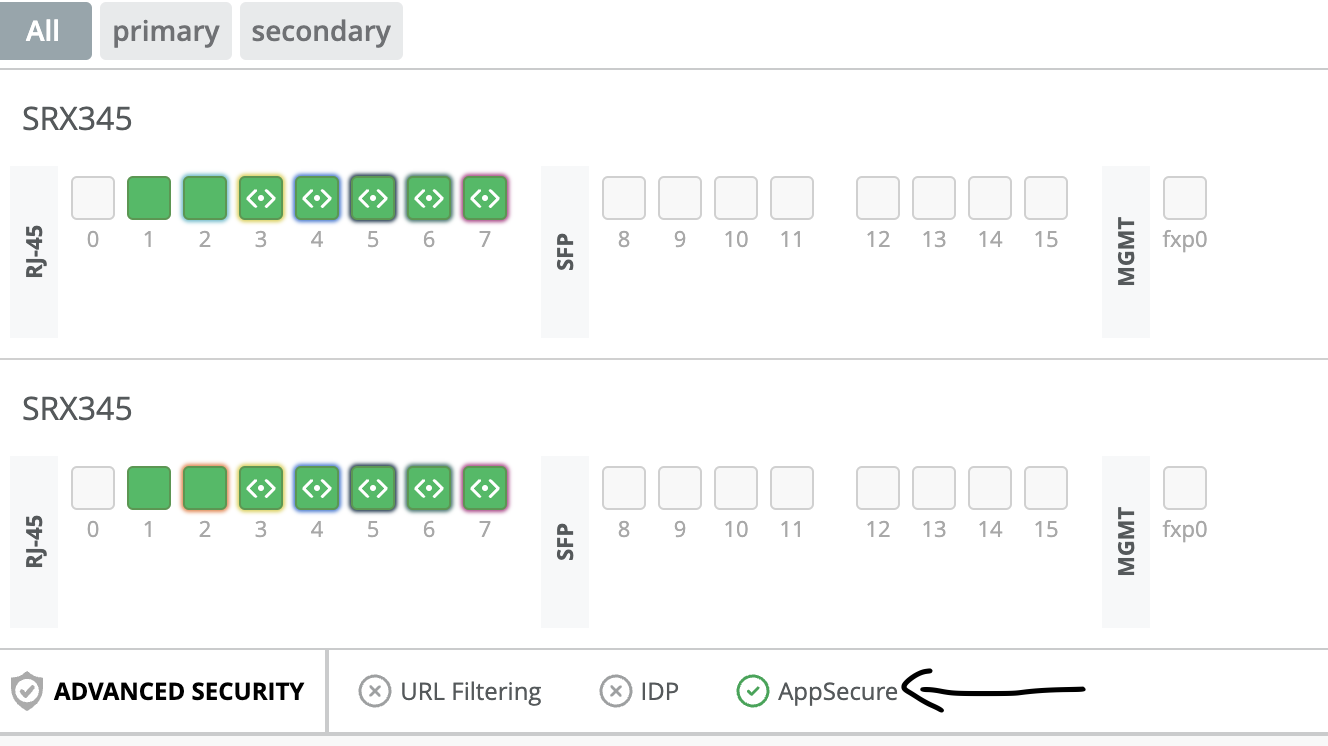Image resolution: width=1328 pixels, height=746 pixels.
Task: Select fxp0 management port on the top SRX345
Action: [1185, 198]
